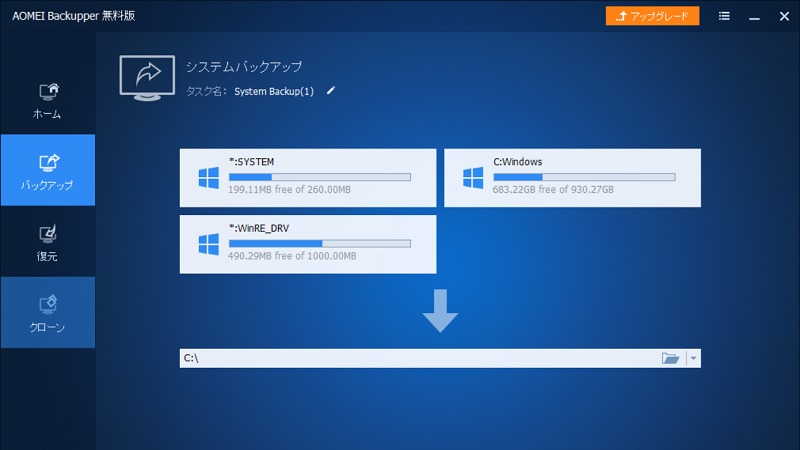Browse destination with the folder icon
This screenshot has height=450, width=800.
(670, 358)
